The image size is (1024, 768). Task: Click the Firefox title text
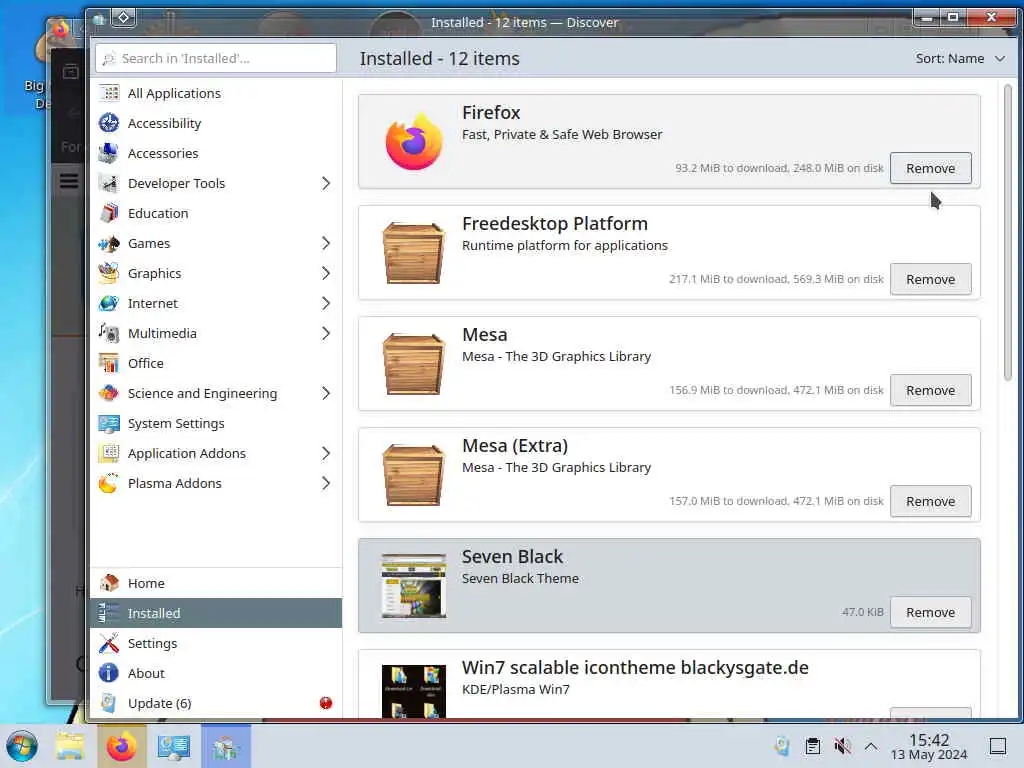[491, 113]
